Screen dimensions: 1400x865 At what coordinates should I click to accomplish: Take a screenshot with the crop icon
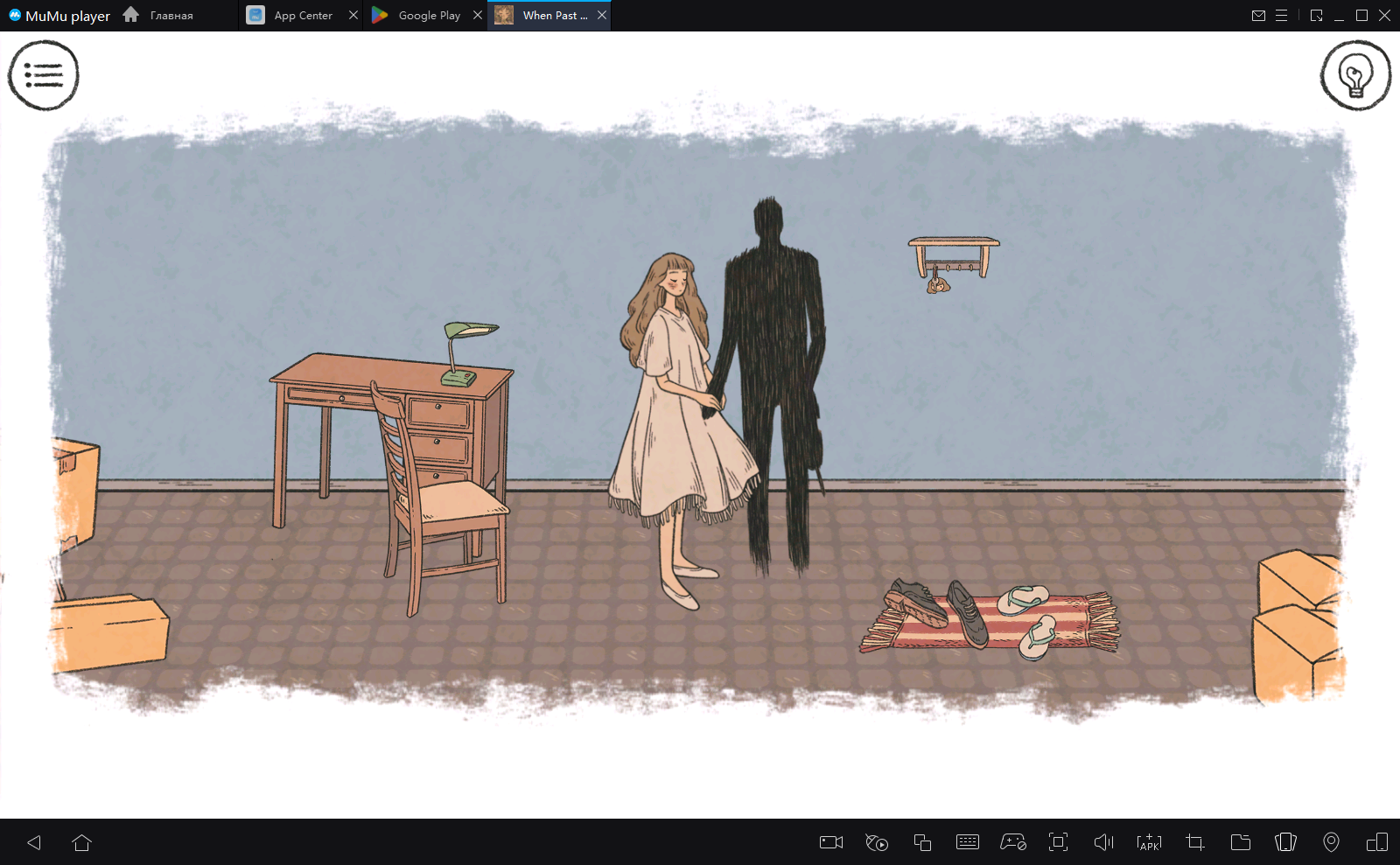[1194, 842]
